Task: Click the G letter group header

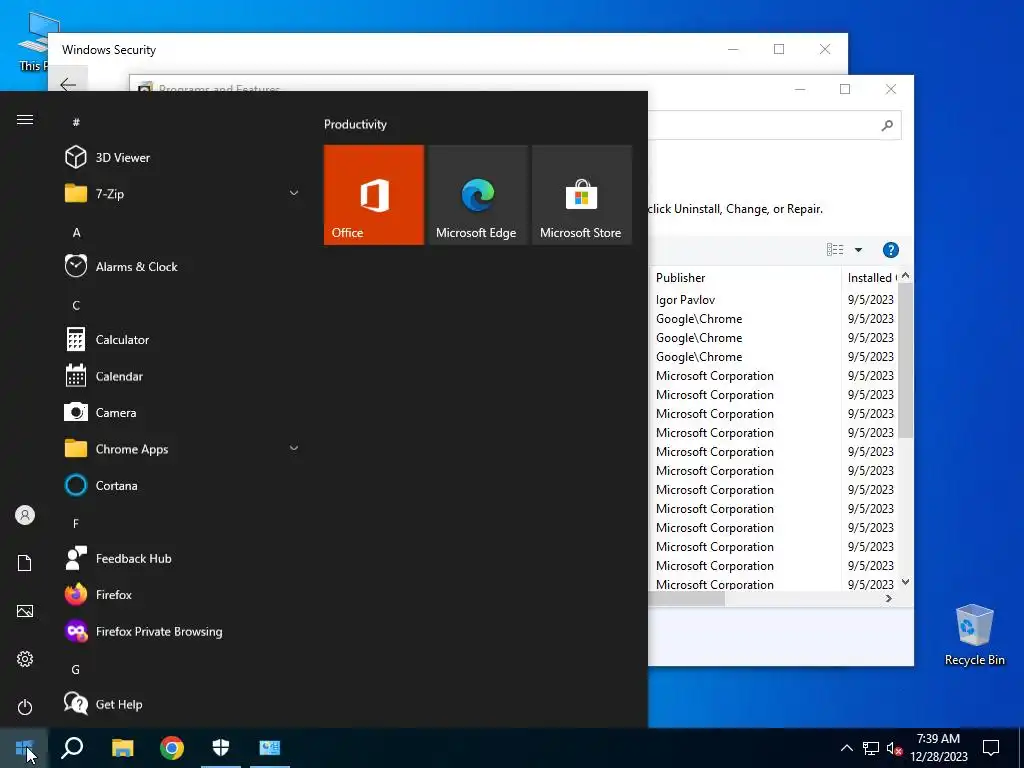Action: pyautogui.click(x=76, y=669)
